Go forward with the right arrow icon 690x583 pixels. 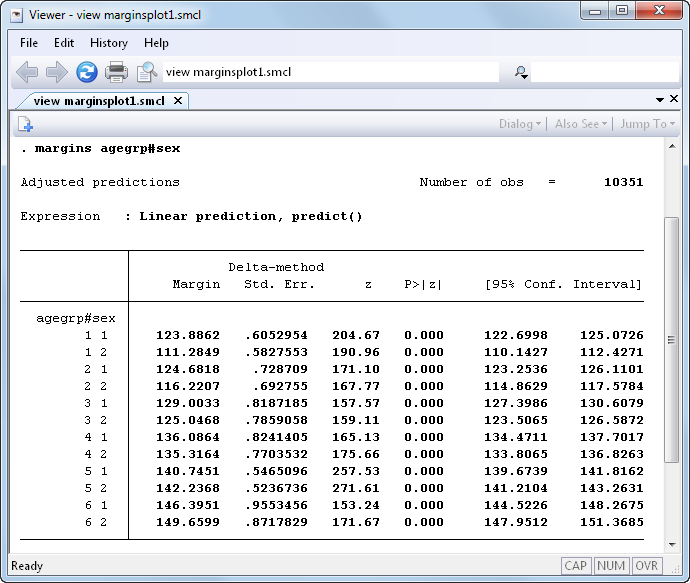click(x=57, y=72)
